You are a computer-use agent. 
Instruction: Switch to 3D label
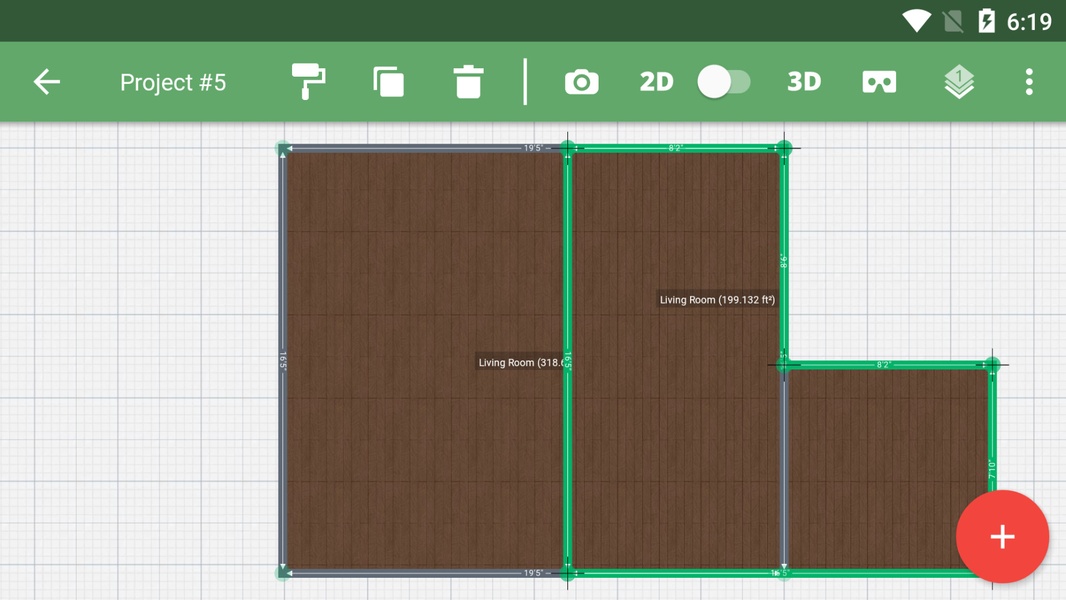(803, 82)
